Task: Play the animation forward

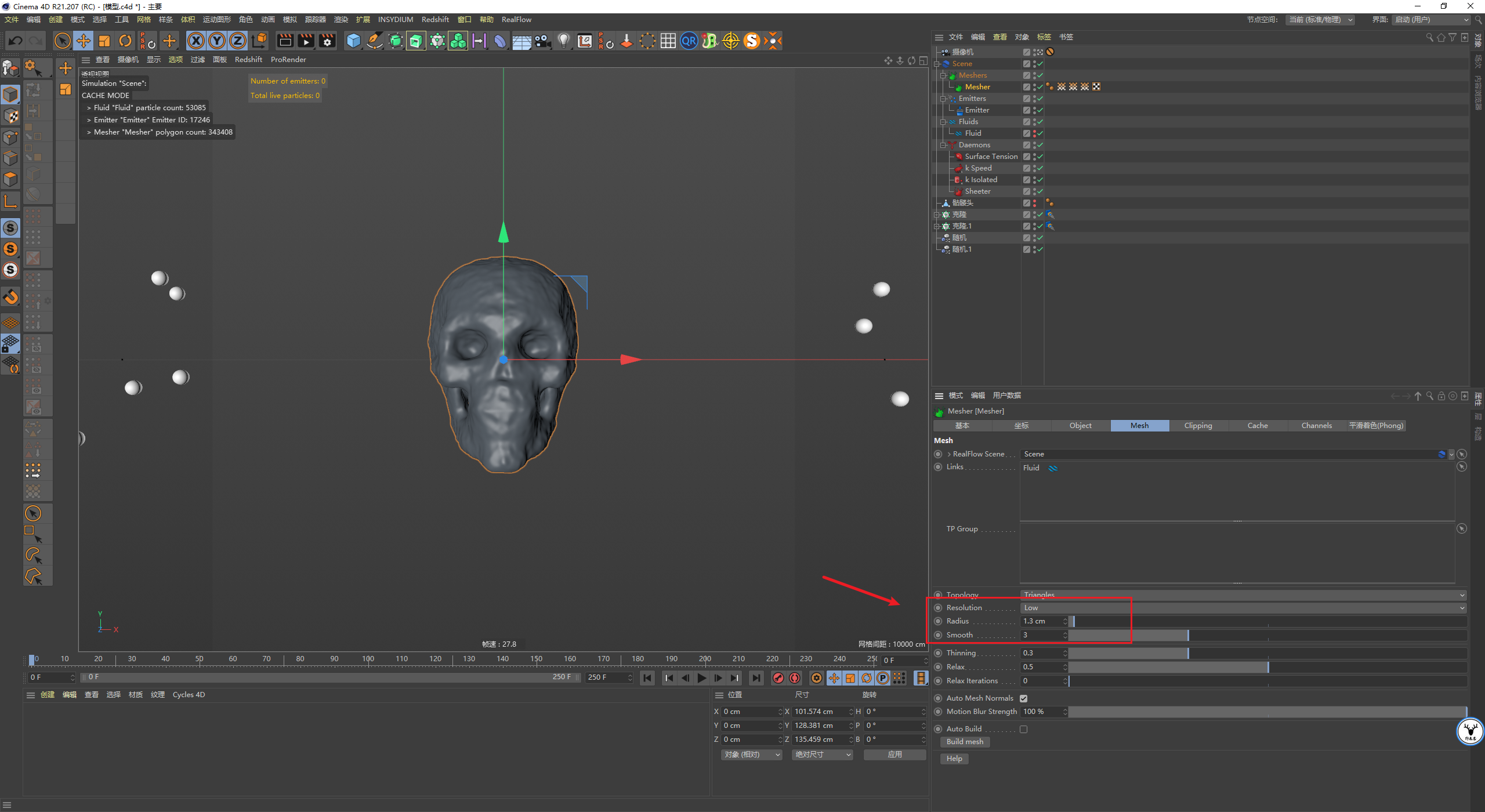Action: point(702,677)
